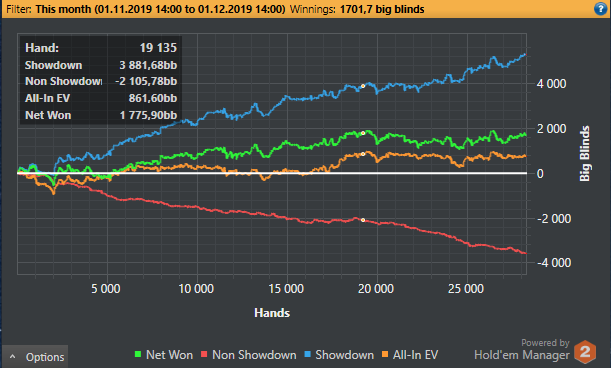Click the Non Showdown legend label
Screen dimensions: 611x368
tap(254, 355)
